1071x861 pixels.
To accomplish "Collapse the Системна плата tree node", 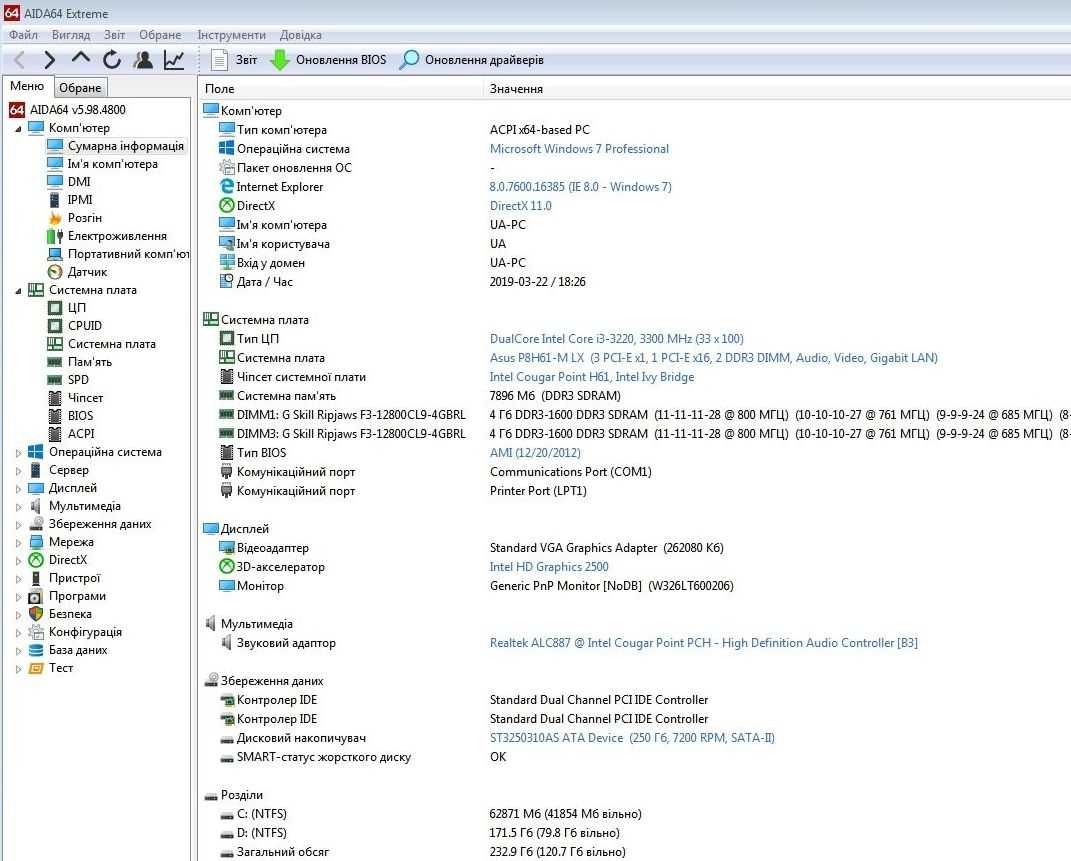I will (x=18, y=291).
